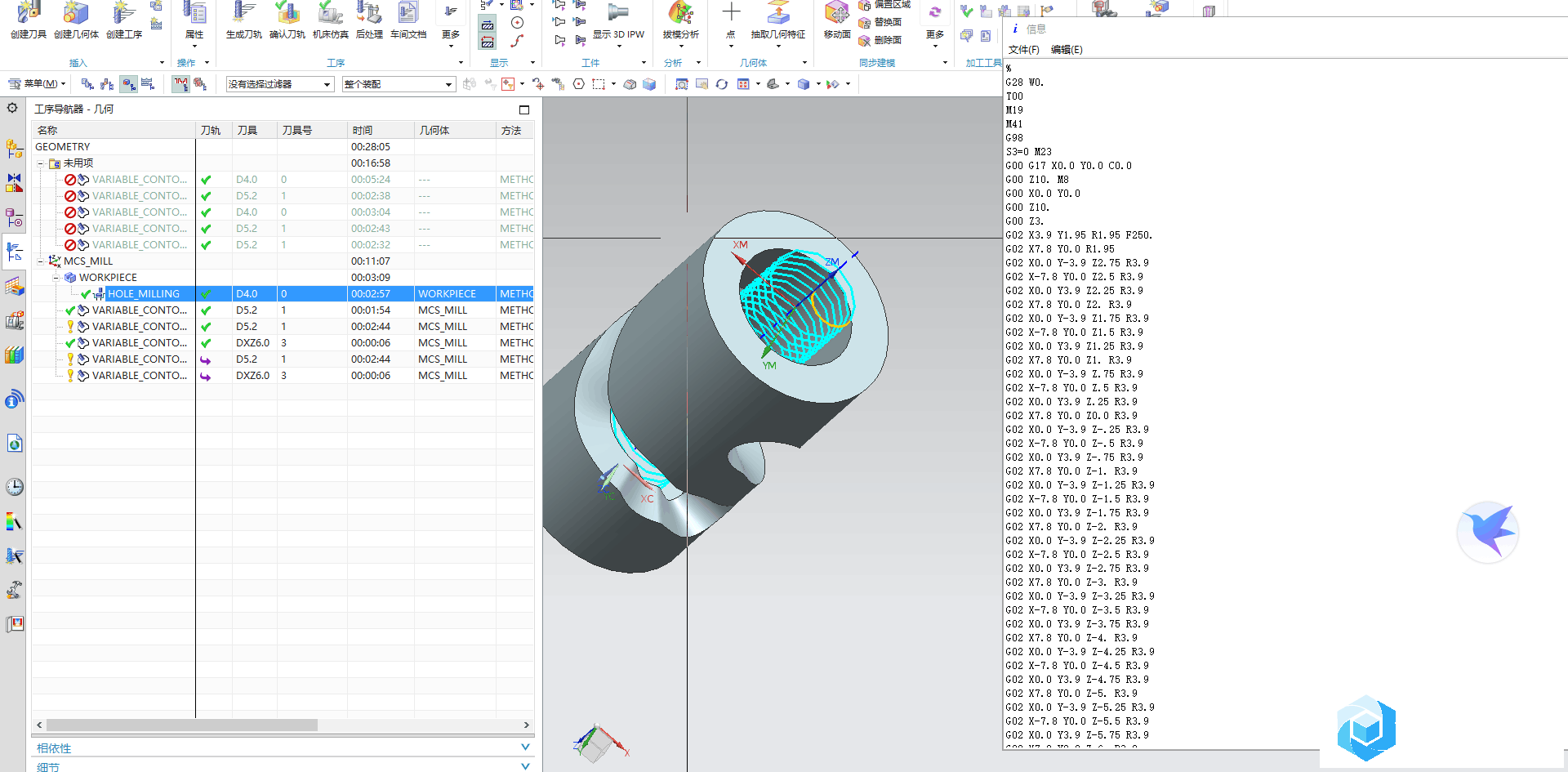Click the 创建工序 (Create Operation) icon
The image size is (1568, 772).
pyautogui.click(x=123, y=14)
